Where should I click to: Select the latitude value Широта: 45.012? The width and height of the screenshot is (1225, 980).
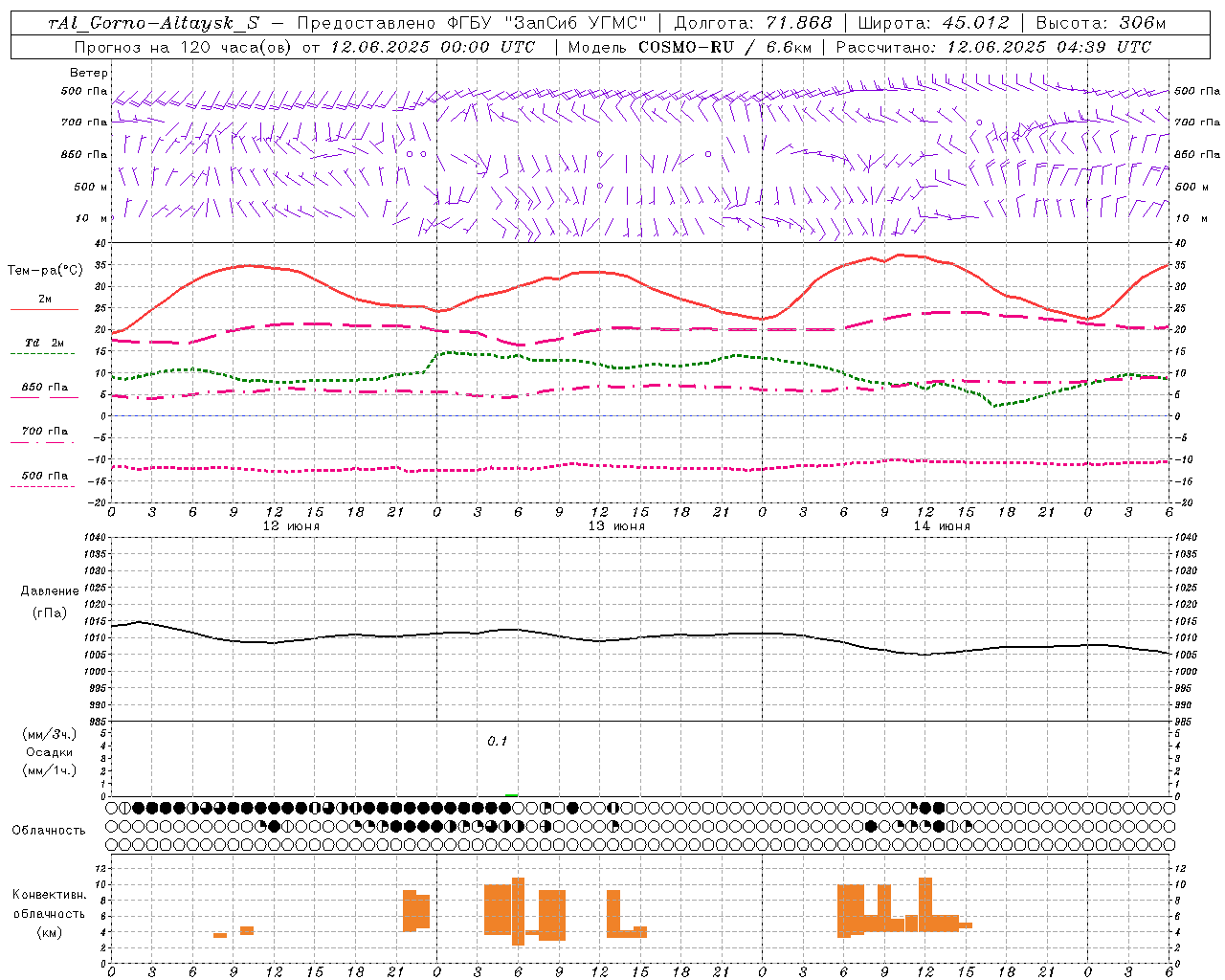933,23
